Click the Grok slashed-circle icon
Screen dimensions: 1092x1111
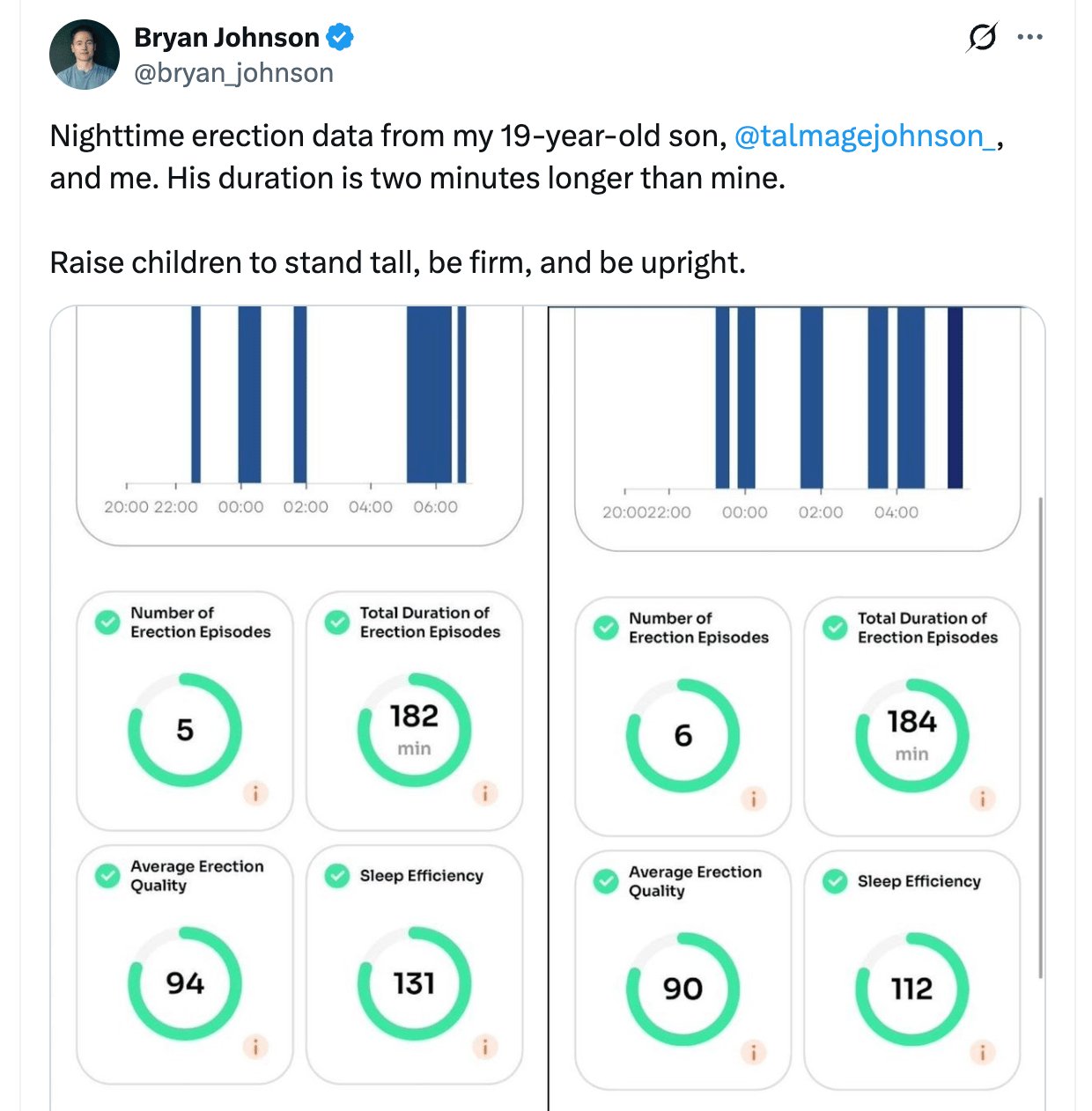click(x=982, y=38)
